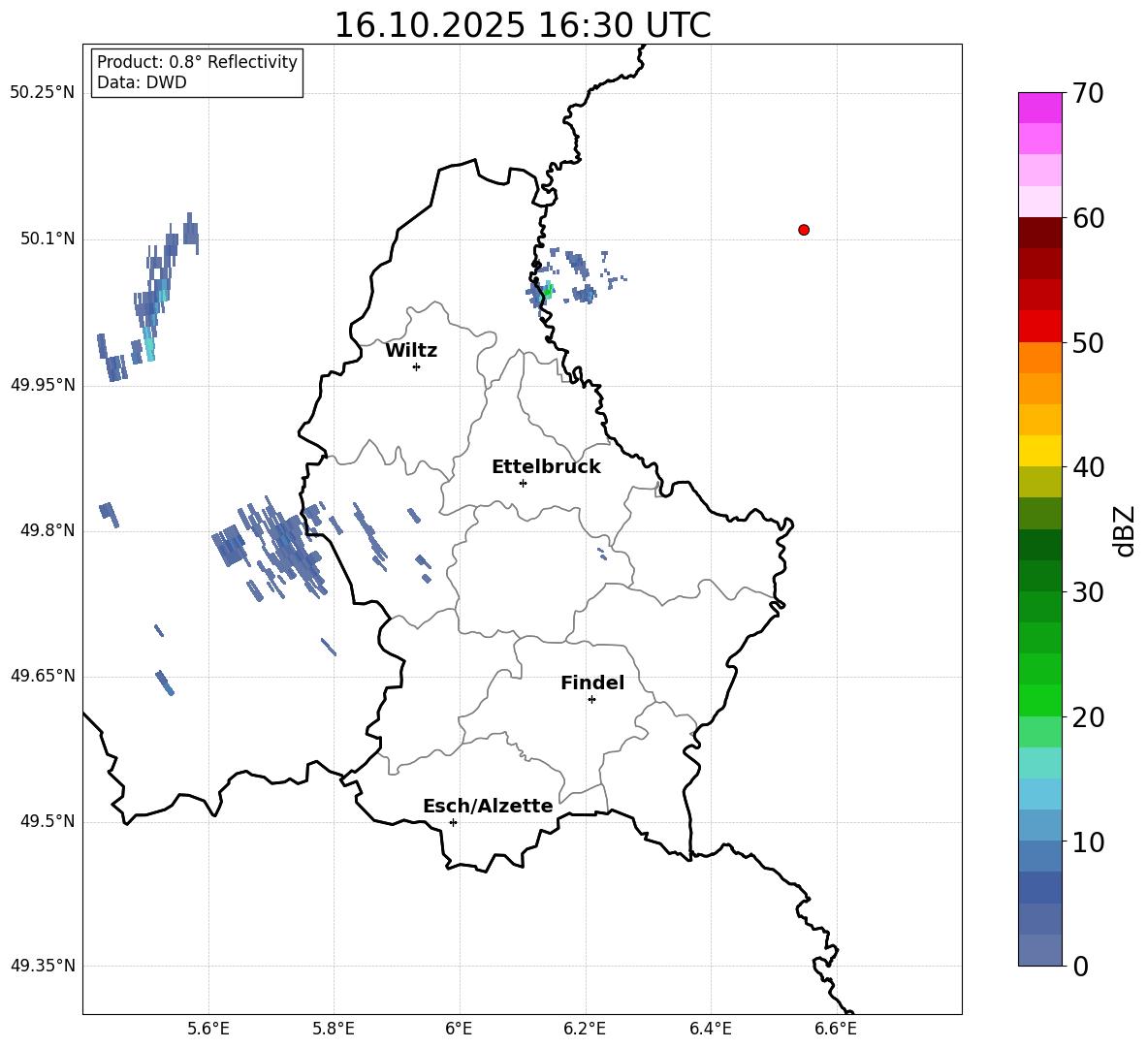Click the Wiltz city label

pyautogui.click(x=411, y=351)
